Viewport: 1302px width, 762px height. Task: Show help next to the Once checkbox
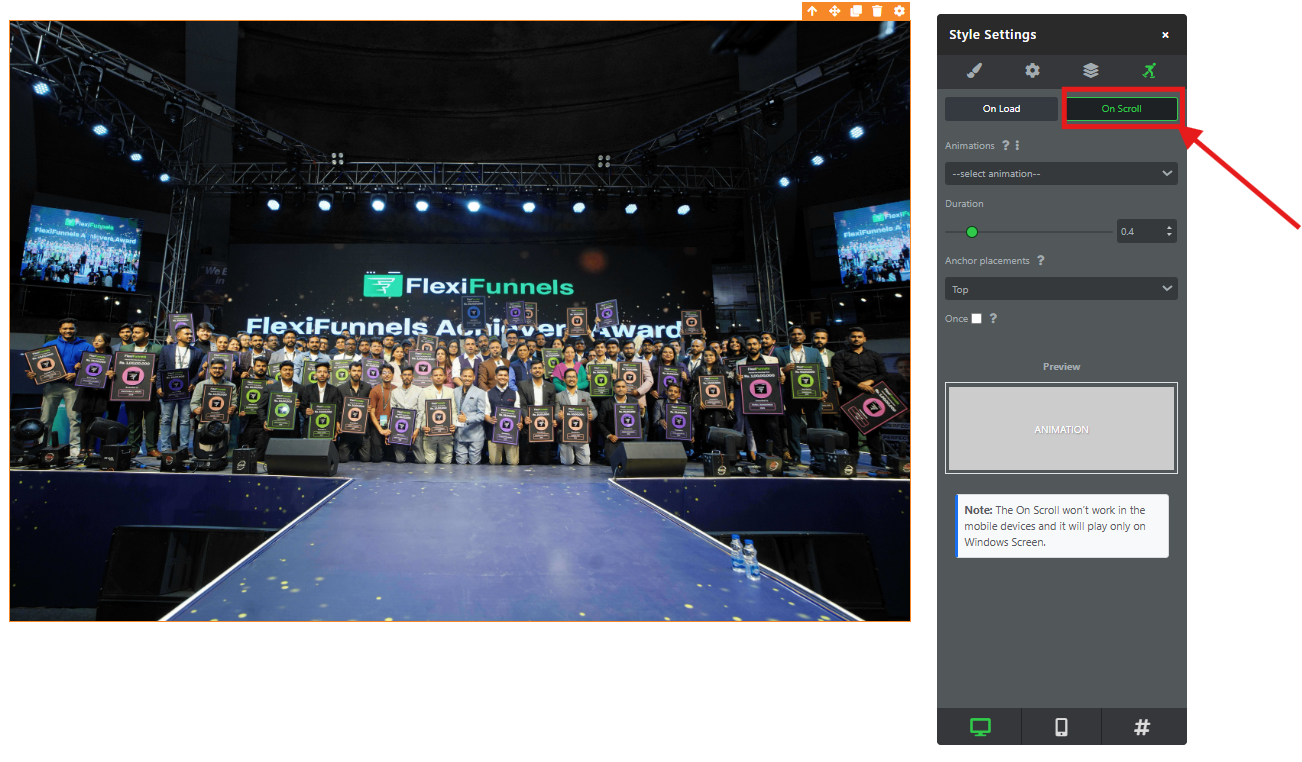tap(993, 319)
